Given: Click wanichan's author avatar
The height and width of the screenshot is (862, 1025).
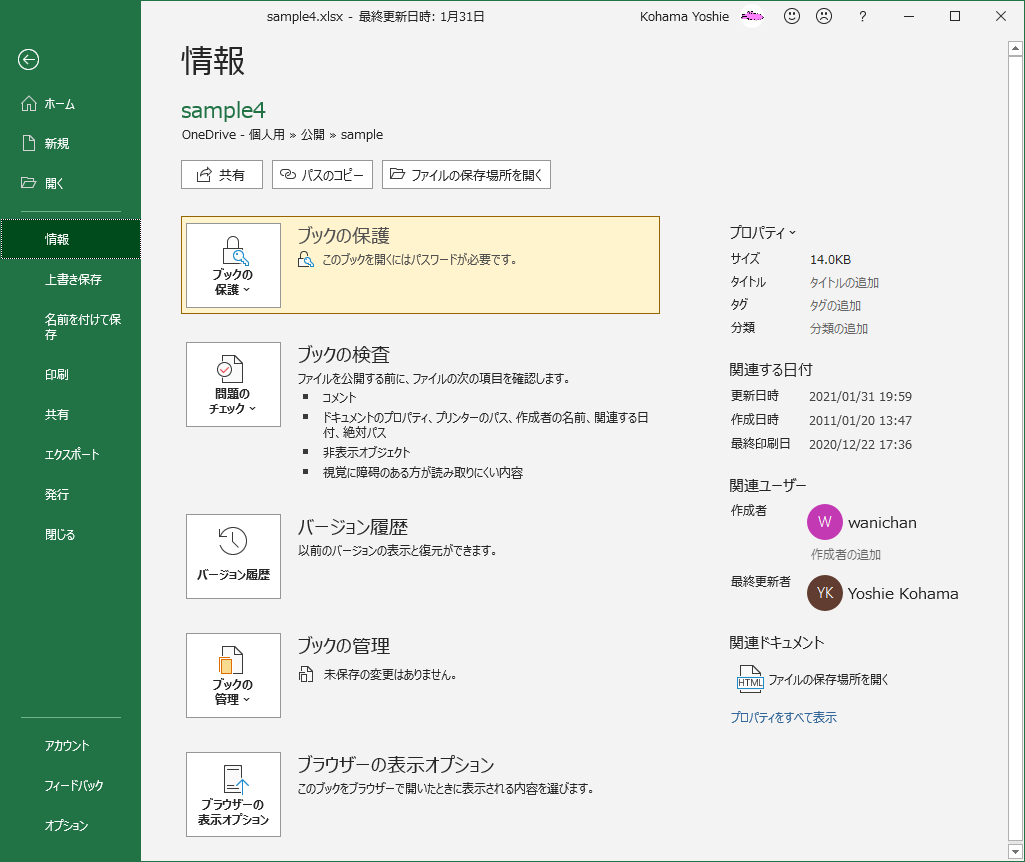Looking at the screenshot, I should (x=824, y=522).
